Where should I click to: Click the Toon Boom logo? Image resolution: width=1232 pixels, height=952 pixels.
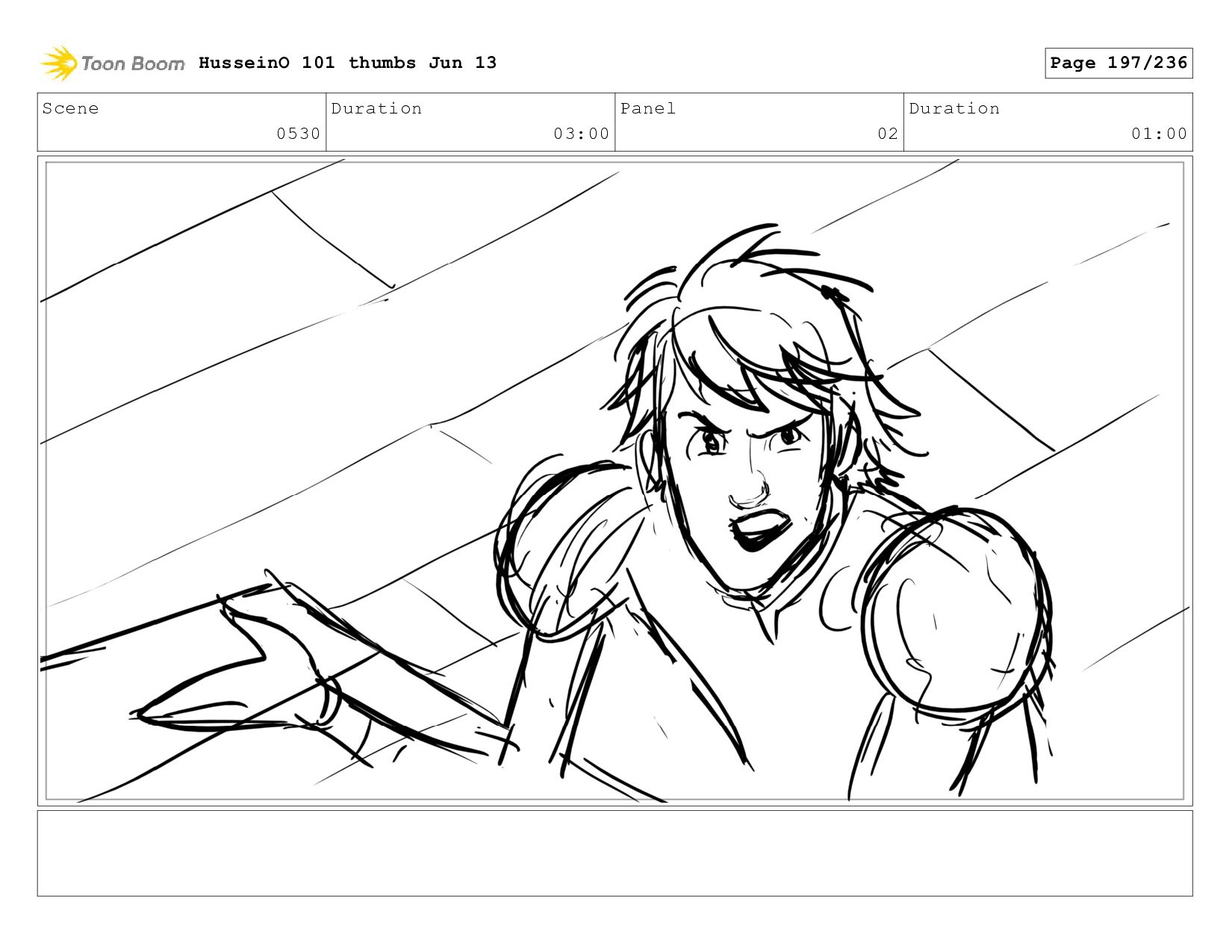pos(112,63)
